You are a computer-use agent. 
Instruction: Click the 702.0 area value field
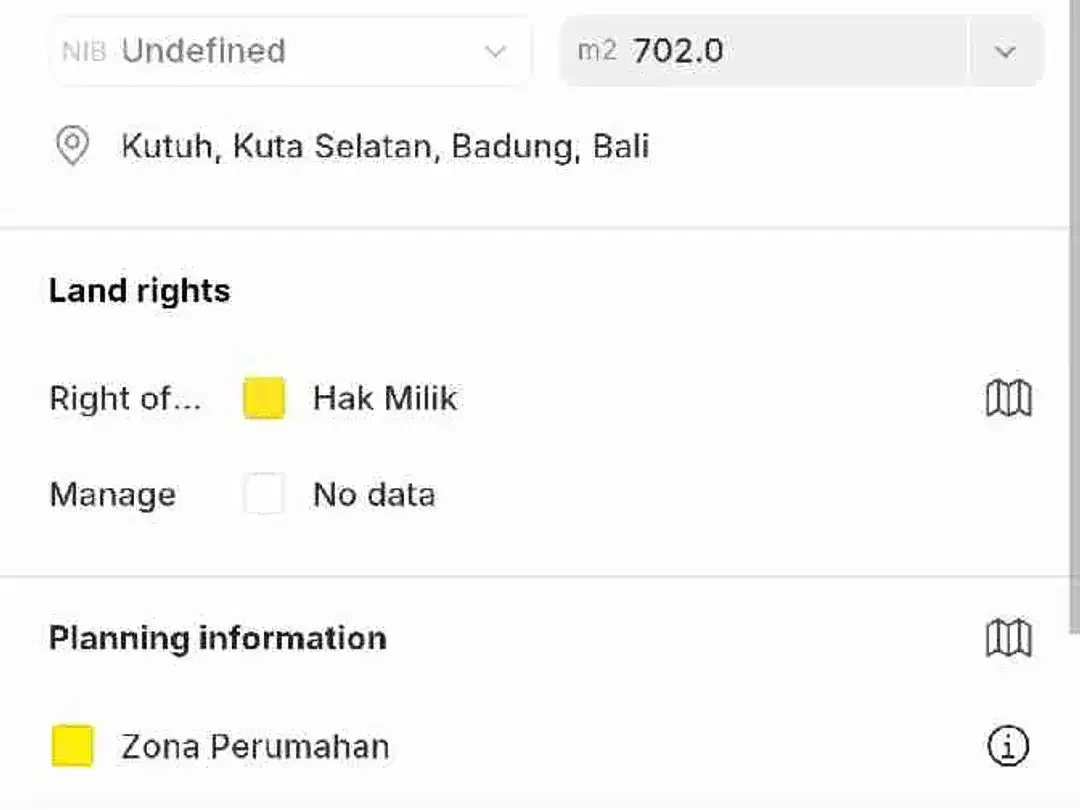pos(765,51)
